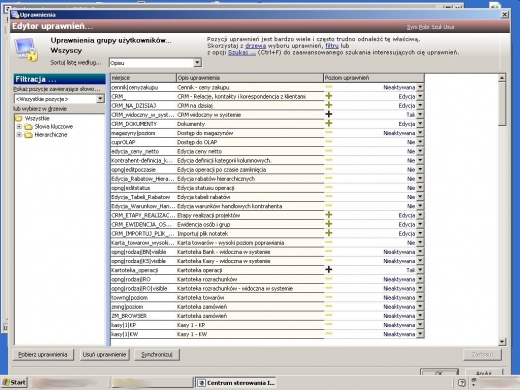This screenshot has height=390, width=520.
Task: Click the Opis uprawnienia column header
Action: click(x=250, y=78)
